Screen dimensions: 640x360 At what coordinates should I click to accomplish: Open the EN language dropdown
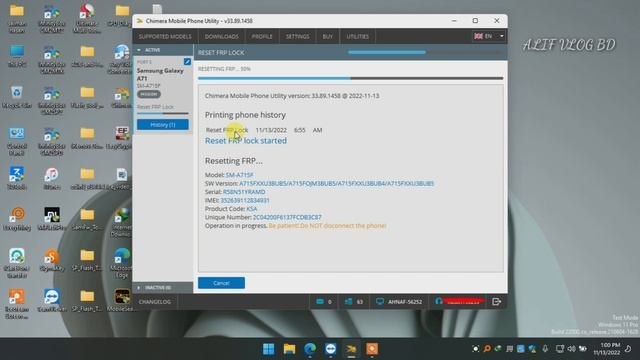(x=489, y=36)
